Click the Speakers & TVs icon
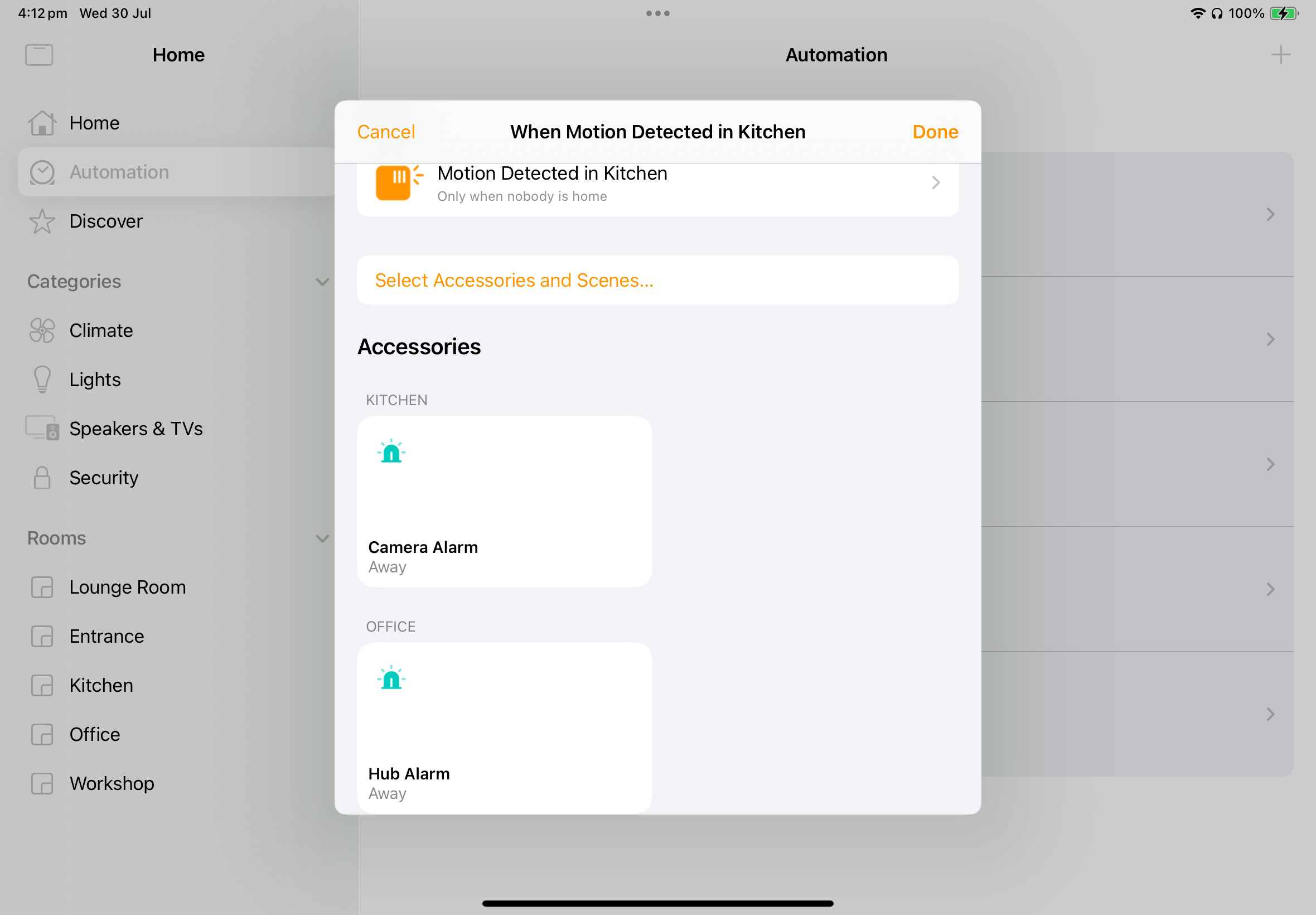The width and height of the screenshot is (1316, 915). [42, 429]
